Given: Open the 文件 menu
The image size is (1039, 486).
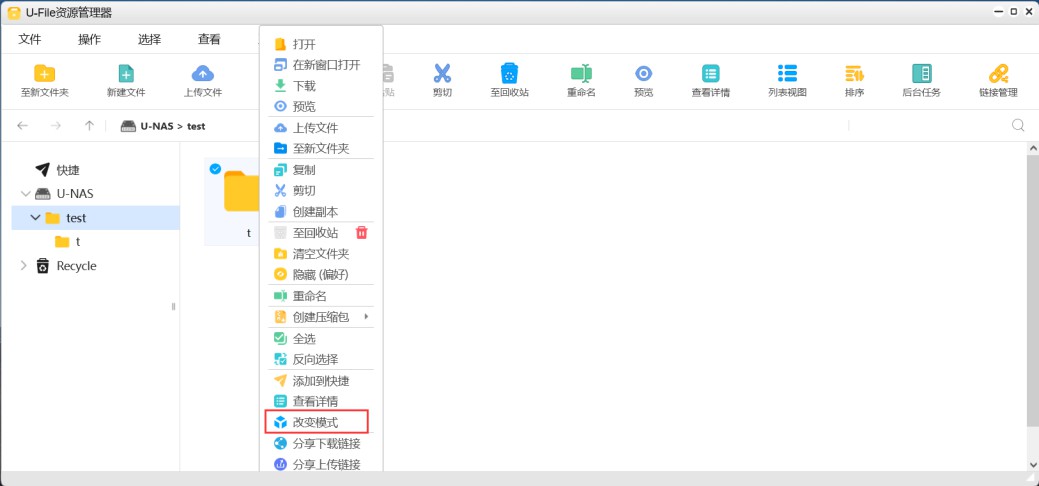Looking at the screenshot, I should 30,39.
